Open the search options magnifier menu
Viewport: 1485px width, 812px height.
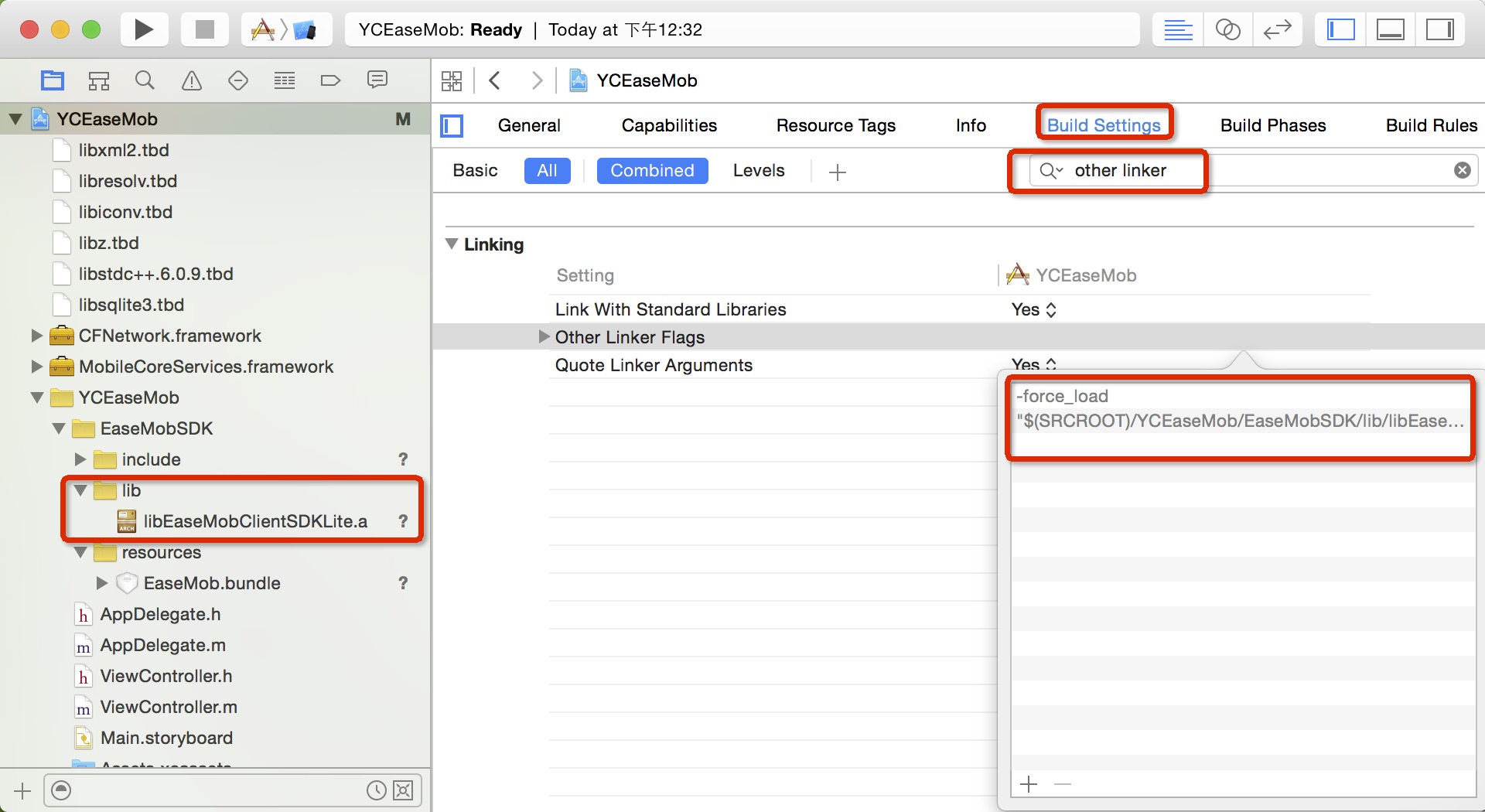(1051, 170)
